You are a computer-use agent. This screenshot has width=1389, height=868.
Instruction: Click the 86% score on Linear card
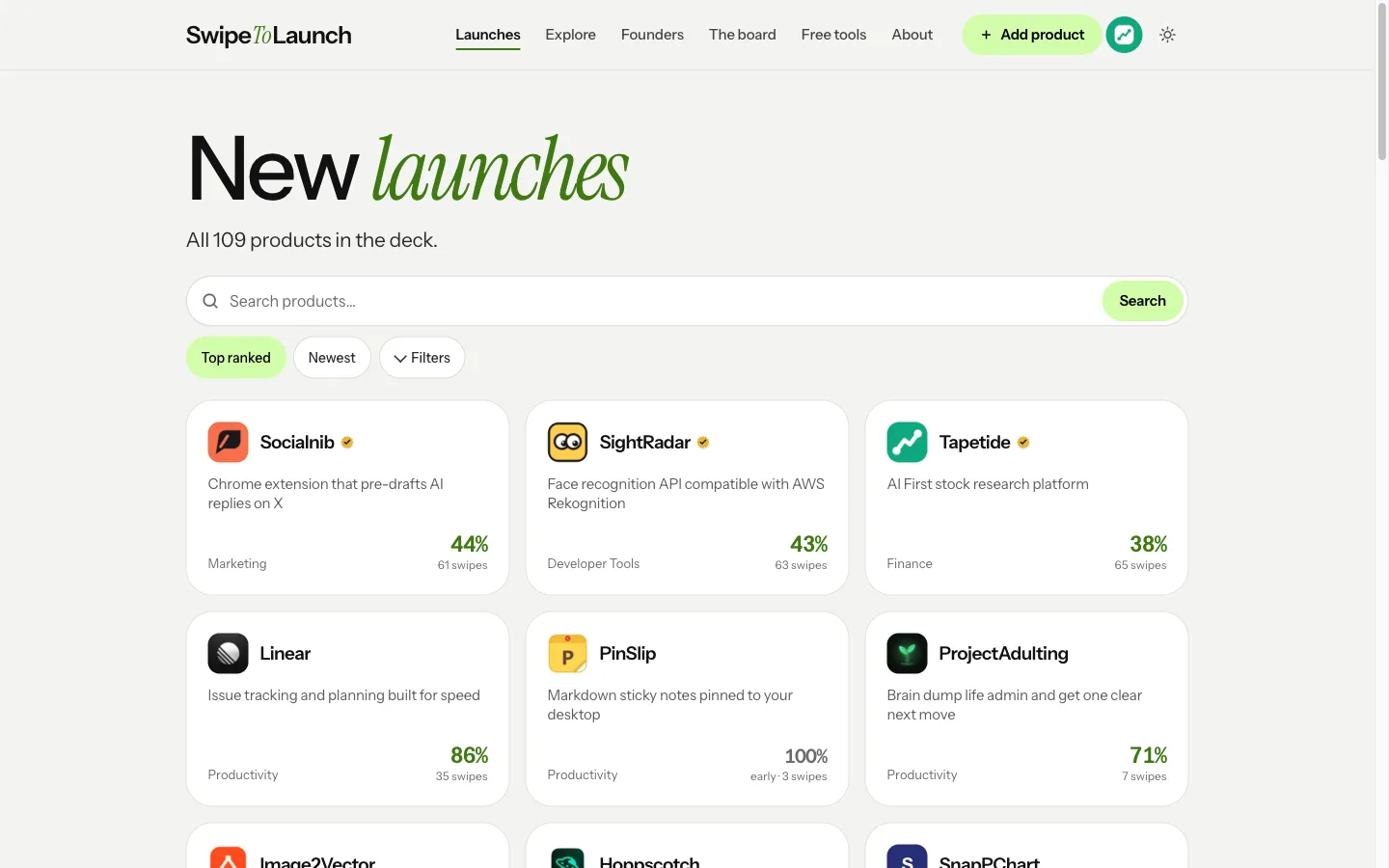tap(469, 755)
